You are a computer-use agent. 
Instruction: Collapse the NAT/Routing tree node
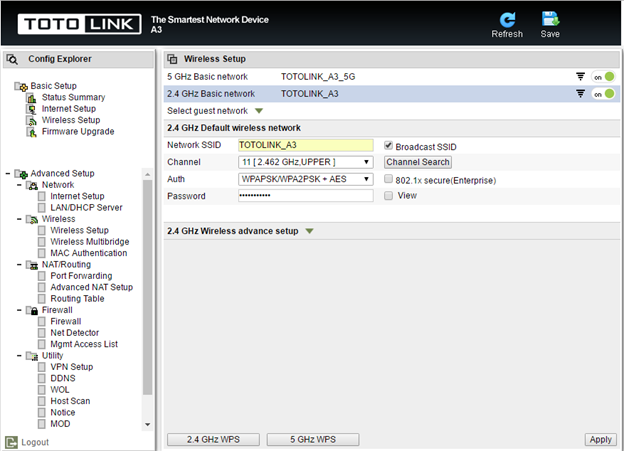coord(19,265)
